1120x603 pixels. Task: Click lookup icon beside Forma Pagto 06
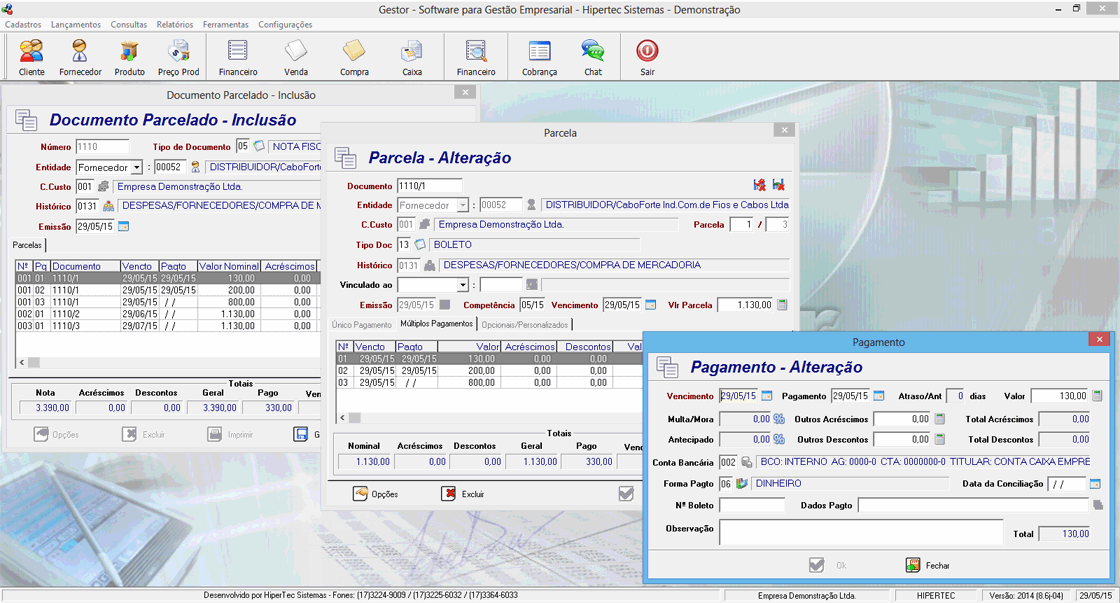pyautogui.click(x=741, y=483)
